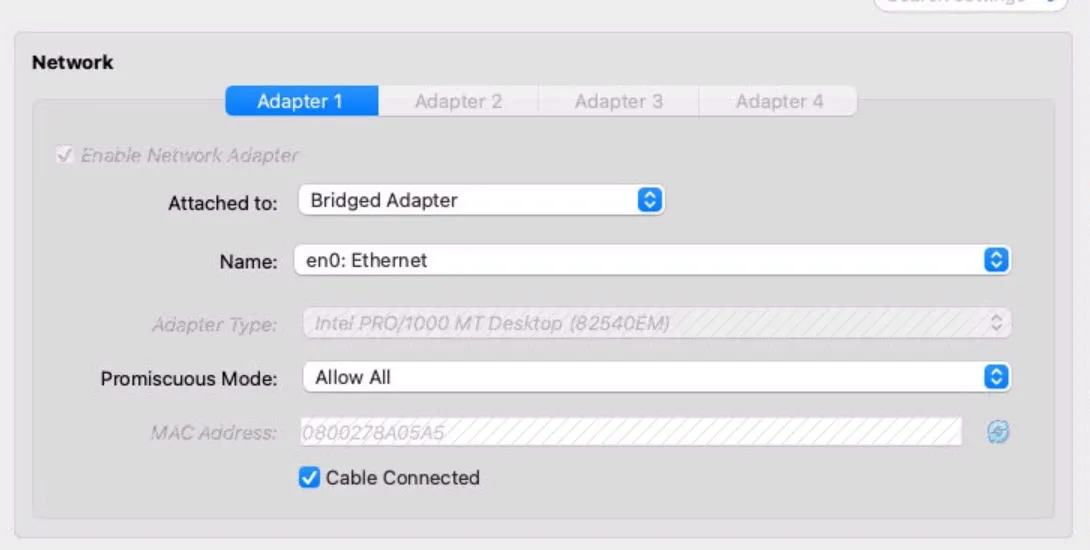Image resolution: width=1090 pixels, height=550 pixels.
Task: Generate a new random MAC address
Action: click(x=997, y=432)
